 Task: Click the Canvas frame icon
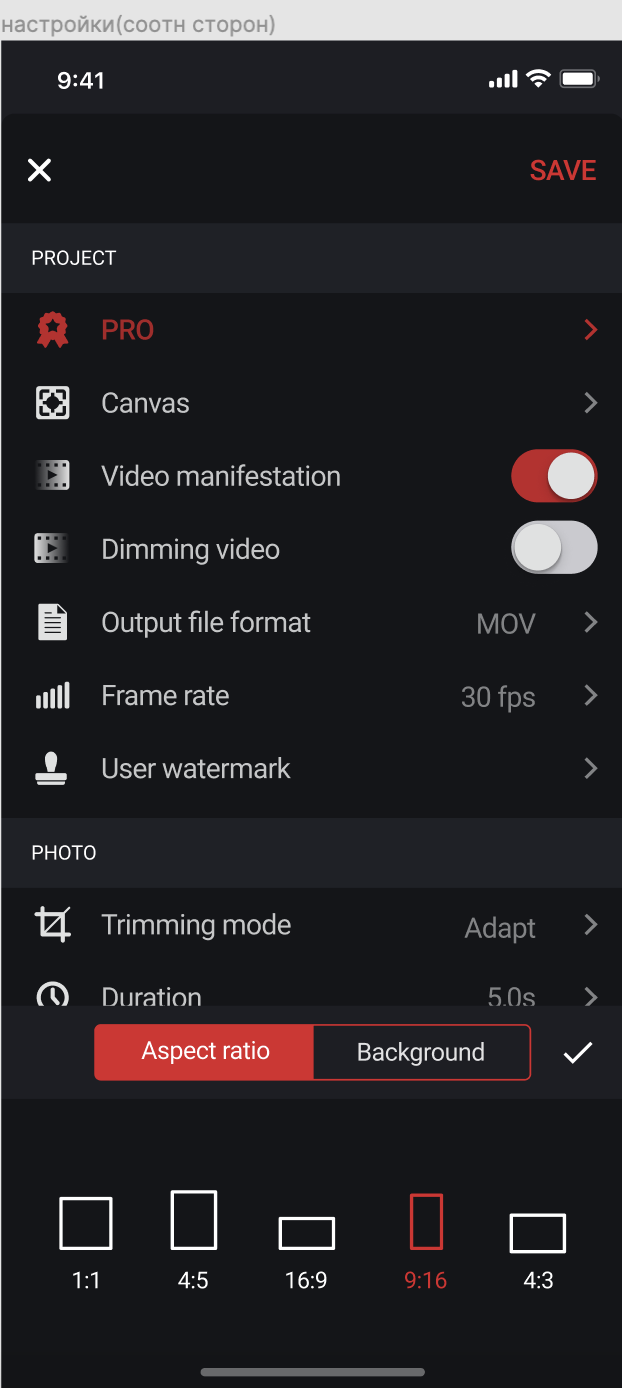click(52, 403)
